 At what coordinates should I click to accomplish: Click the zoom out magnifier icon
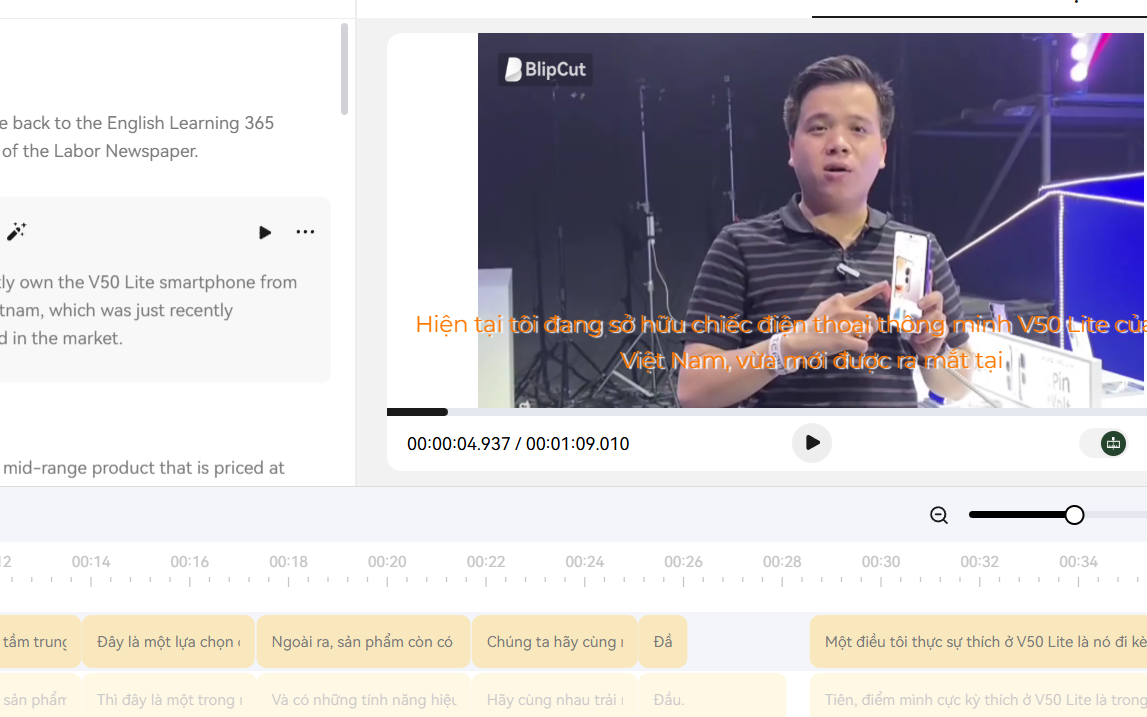[x=939, y=515]
